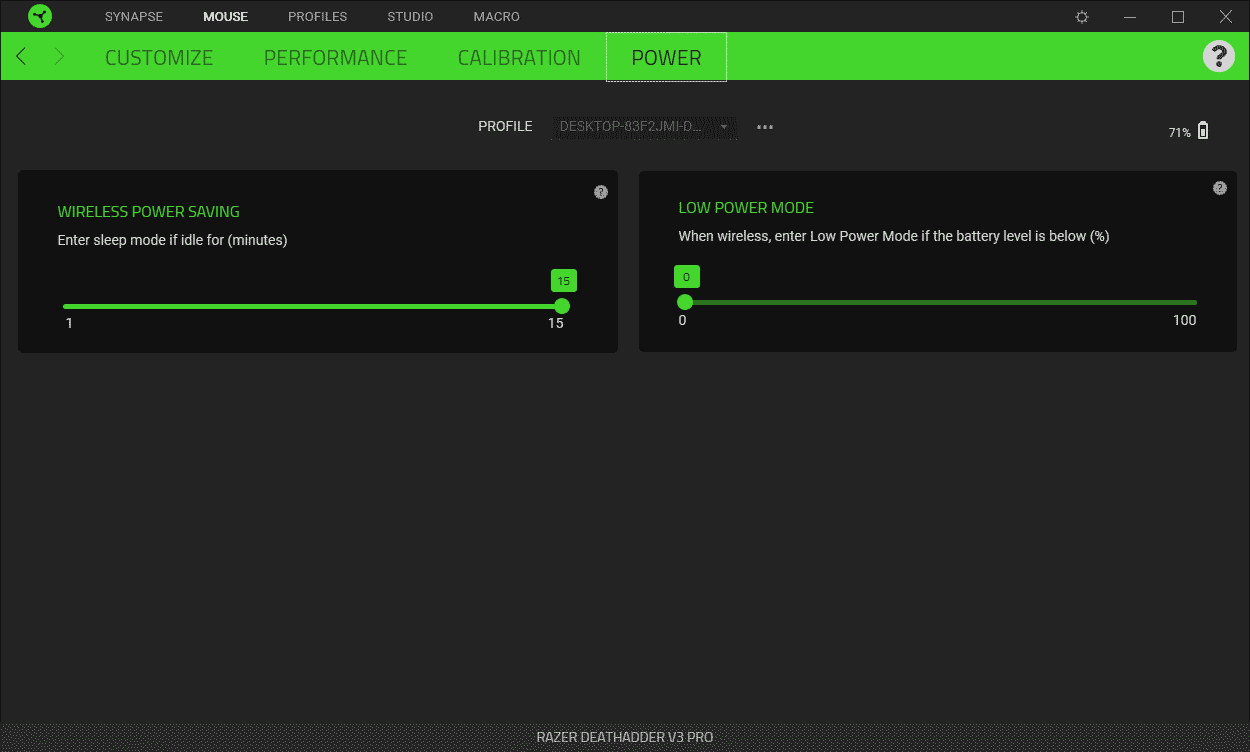Click the battery level icon
The height and width of the screenshot is (752, 1250).
click(x=1203, y=130)
